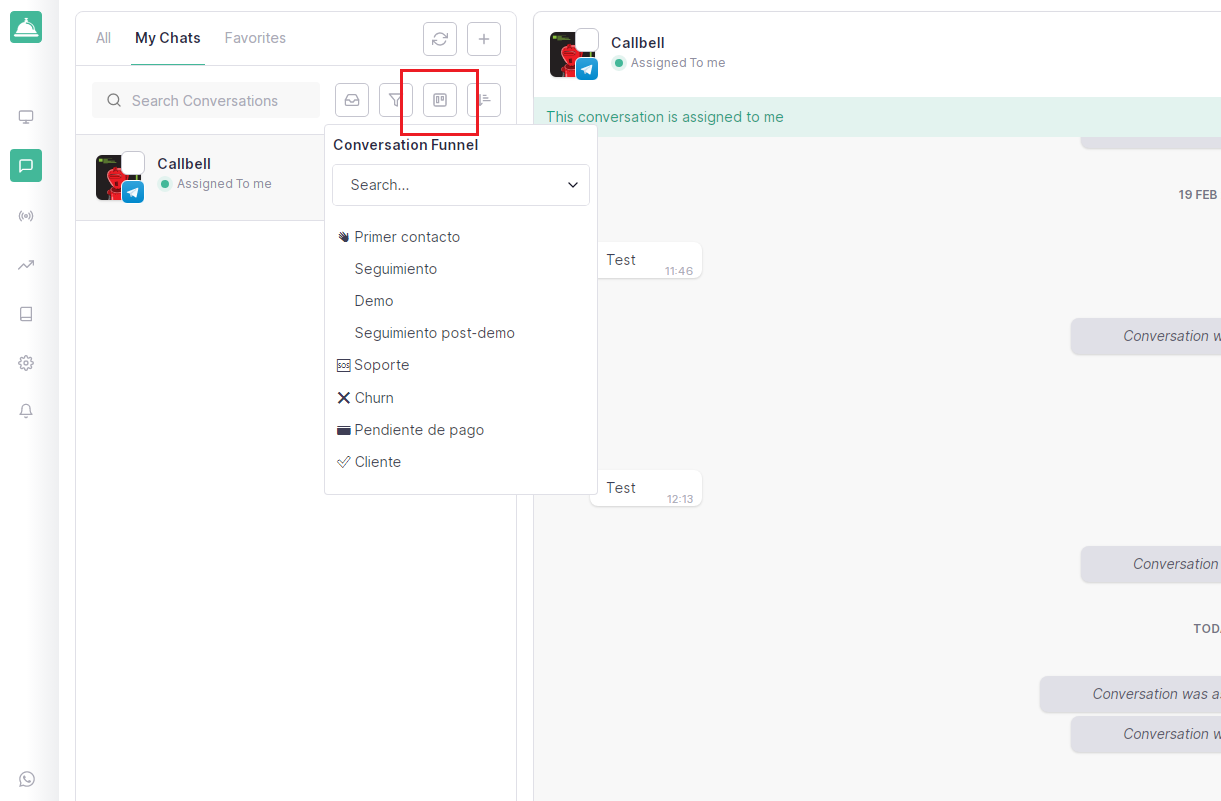Click the Callbell bell logo in sidebar

pos(26,27)
